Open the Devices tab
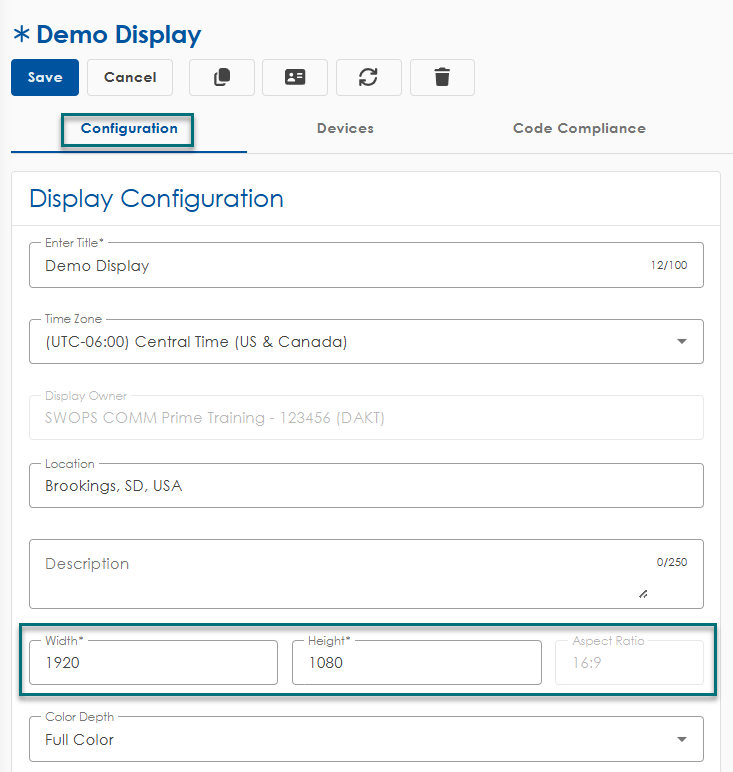The image size is (733, 772). tap(345, 129)
